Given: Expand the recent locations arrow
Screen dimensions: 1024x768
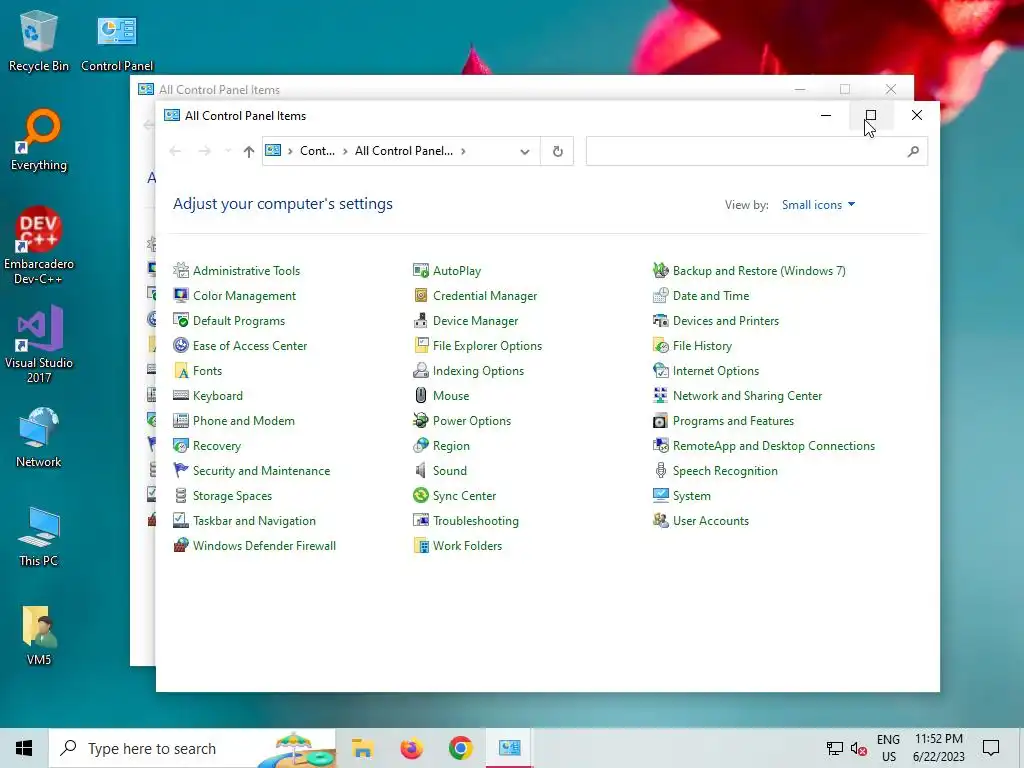Looking at the screenshot, I should coord(228,152).
